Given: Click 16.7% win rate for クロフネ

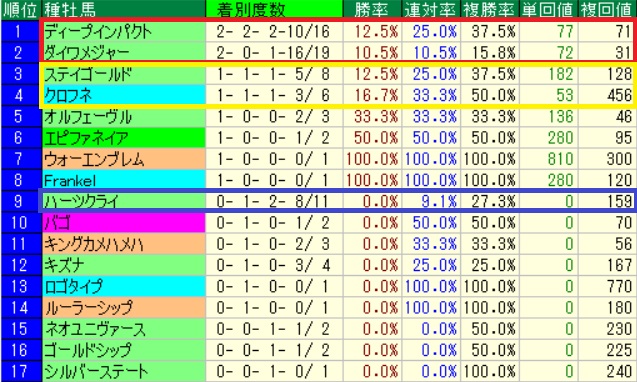Looking at the screenshot, I should point(376,96).
